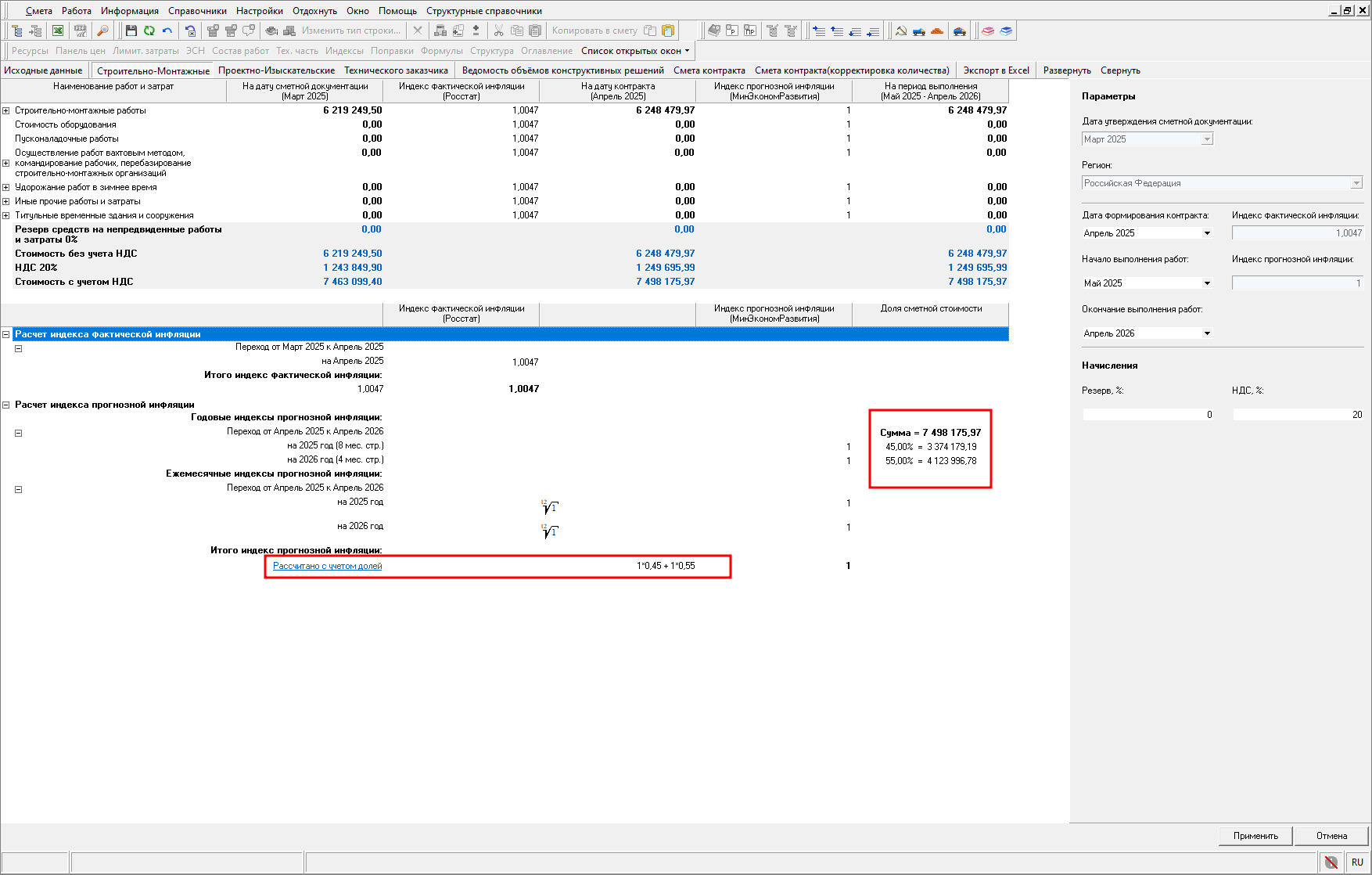Click the Excel export toolbar icon
Image resolution: width=1372 pixels, height=875 pixels.
pos(58,31)
